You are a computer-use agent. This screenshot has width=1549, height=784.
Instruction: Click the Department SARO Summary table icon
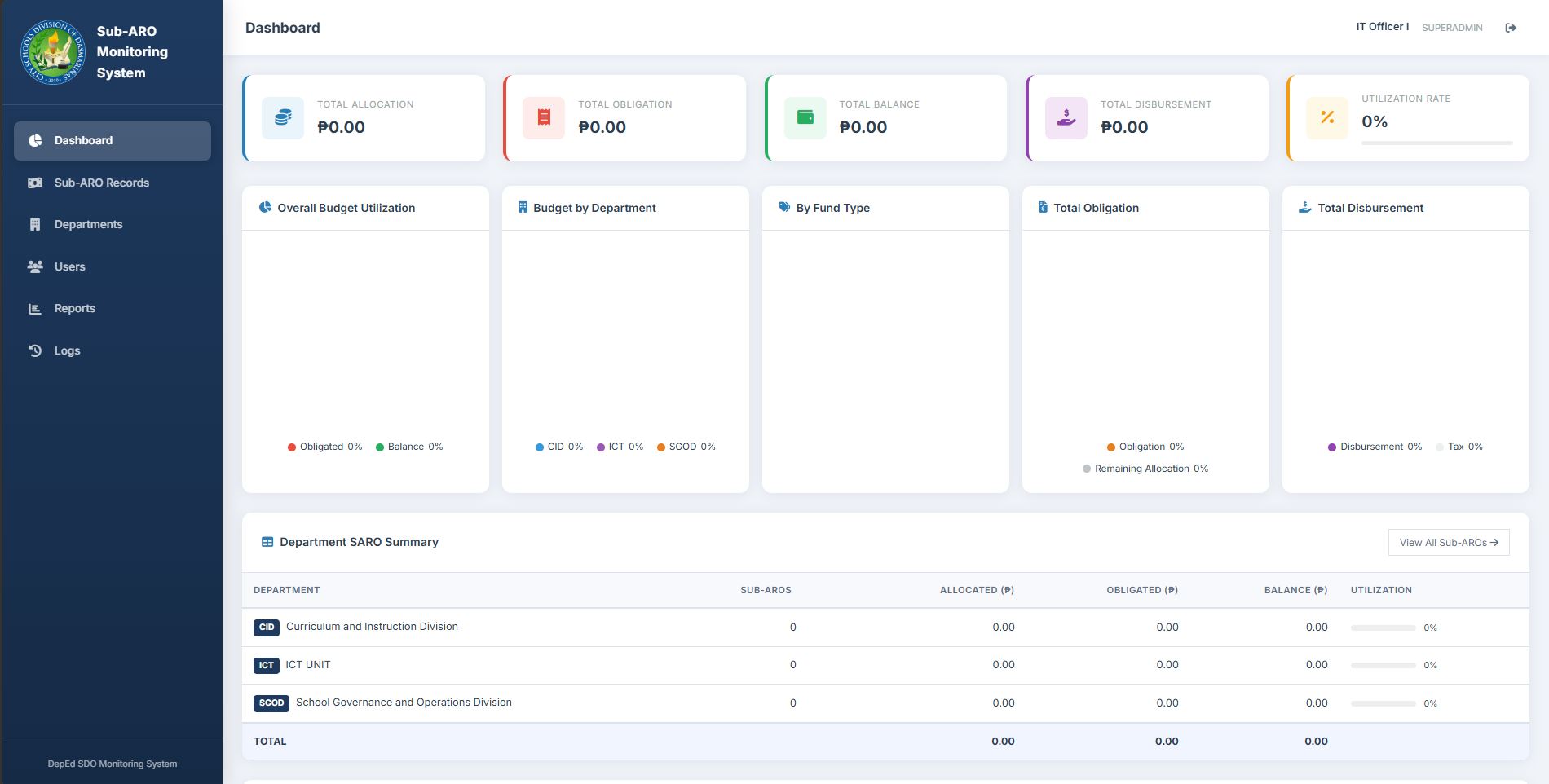point(267,542)
